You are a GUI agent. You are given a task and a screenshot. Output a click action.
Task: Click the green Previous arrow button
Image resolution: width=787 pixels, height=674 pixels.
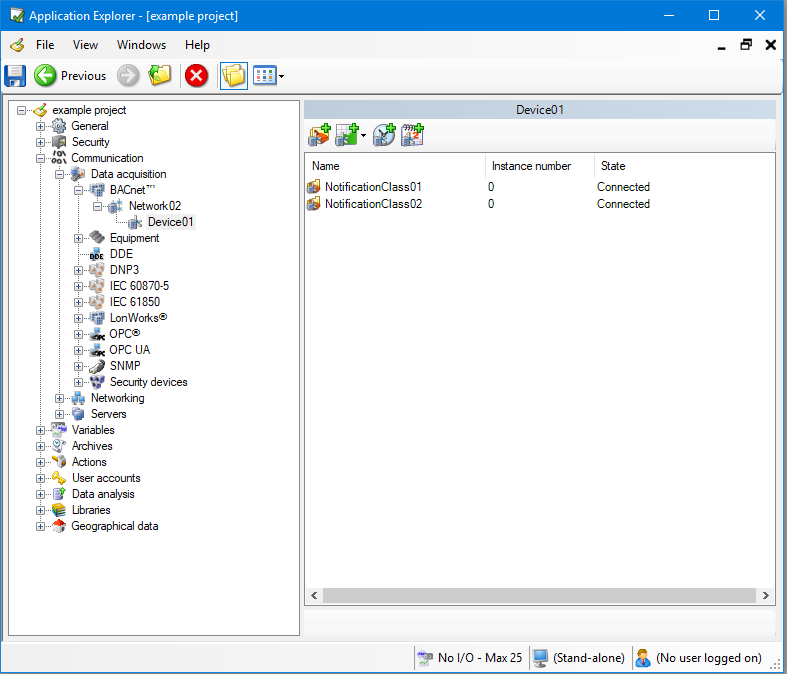(45, 76)
